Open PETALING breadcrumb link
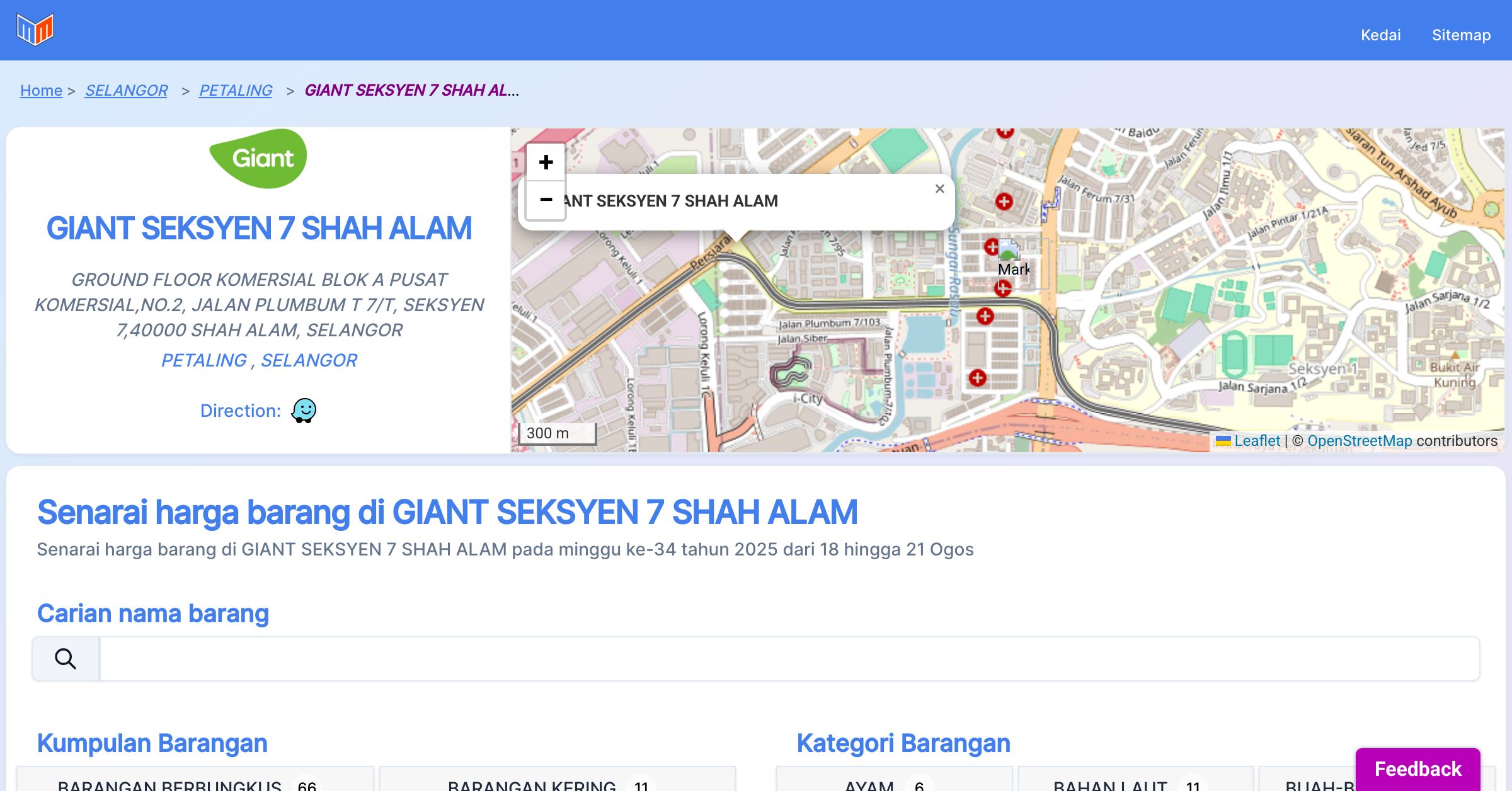The width and height of the screenshot is (1512, 791). tap(236, 91)
